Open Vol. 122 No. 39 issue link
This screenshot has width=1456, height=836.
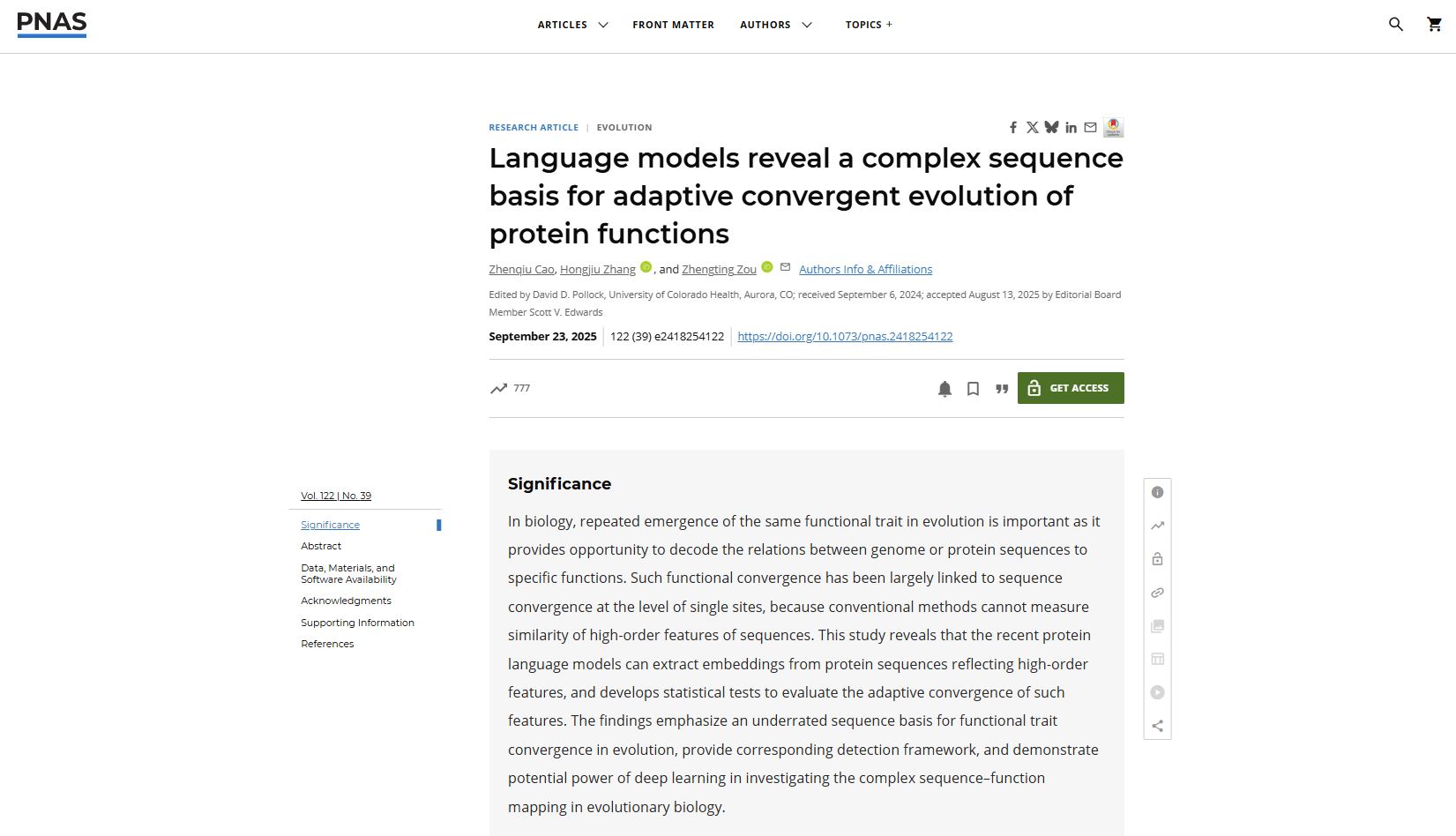[x=336, y=496]
